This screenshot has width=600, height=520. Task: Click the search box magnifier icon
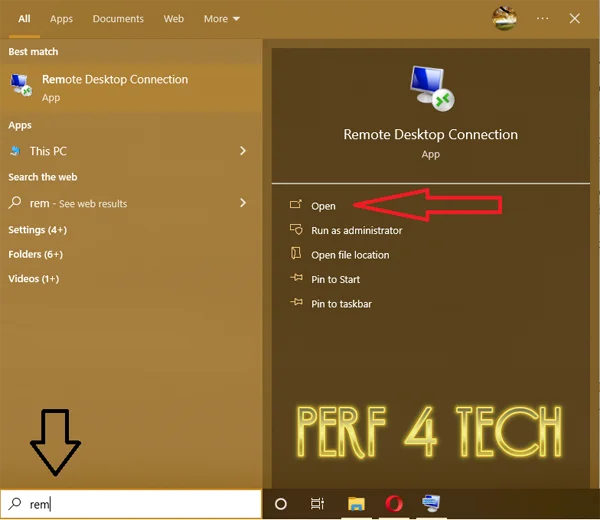15,504
